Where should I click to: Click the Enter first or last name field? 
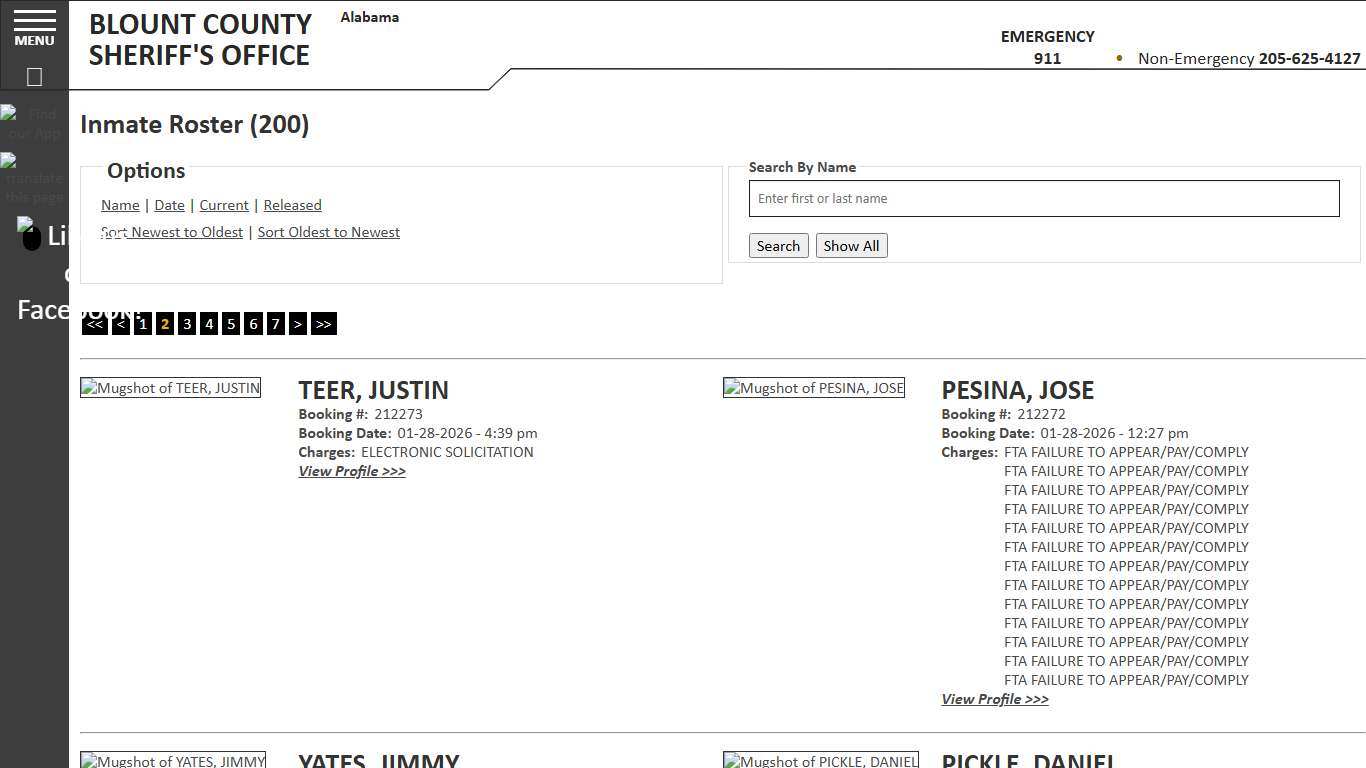(x=1044, y=198)
